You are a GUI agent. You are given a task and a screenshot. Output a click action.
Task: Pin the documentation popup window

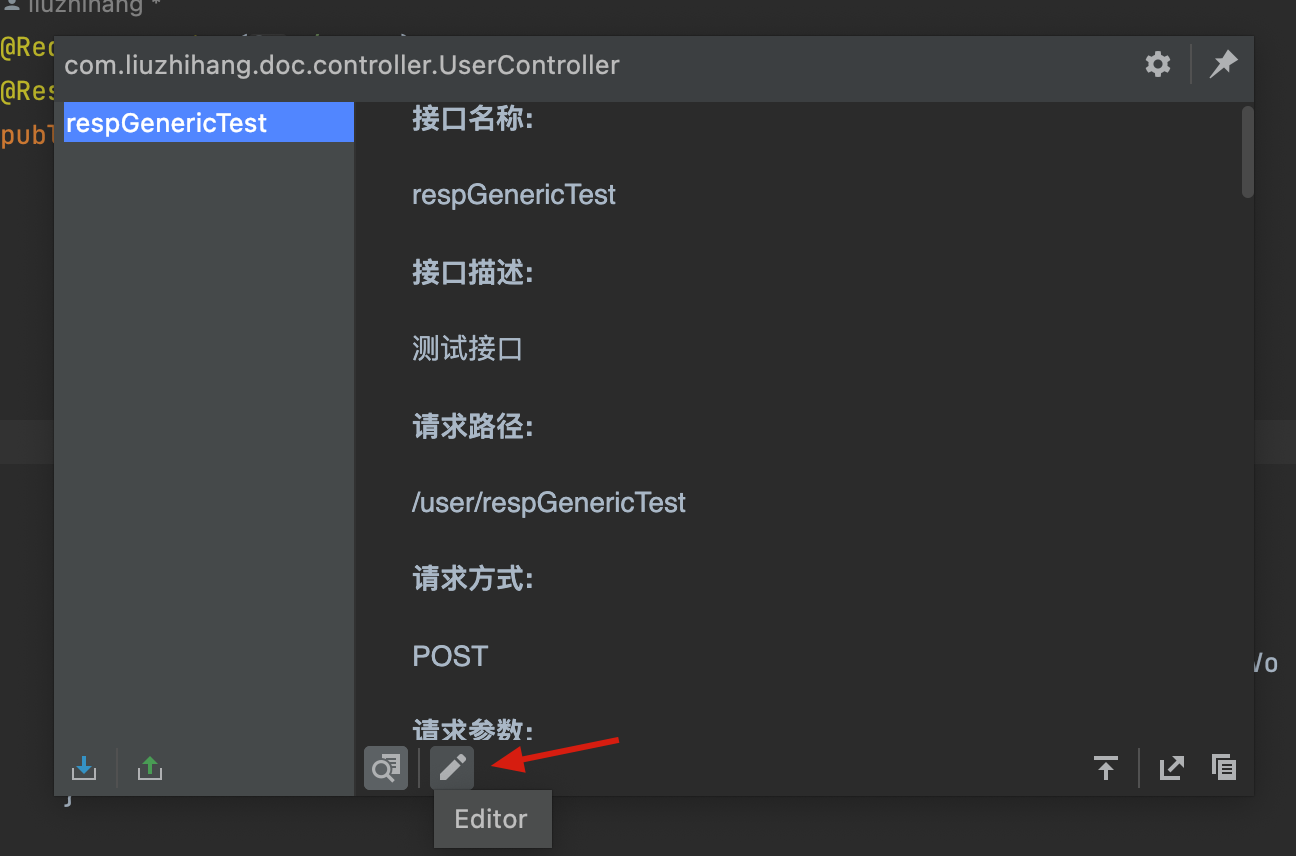pos(1223,65)
